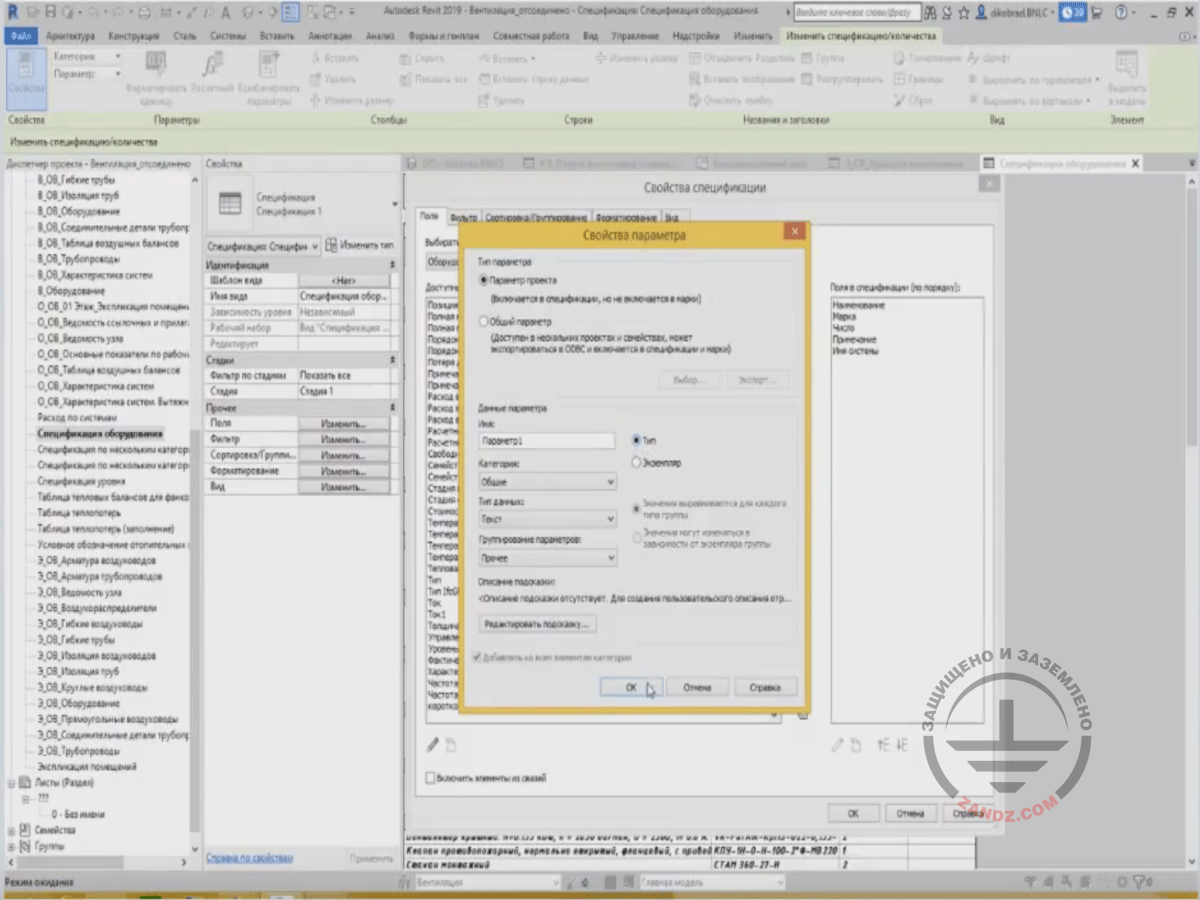The width and height of the screenshot is (1200, 900).
Task: Click OK in Свойства параметра dialog
Action: [632, 687]
